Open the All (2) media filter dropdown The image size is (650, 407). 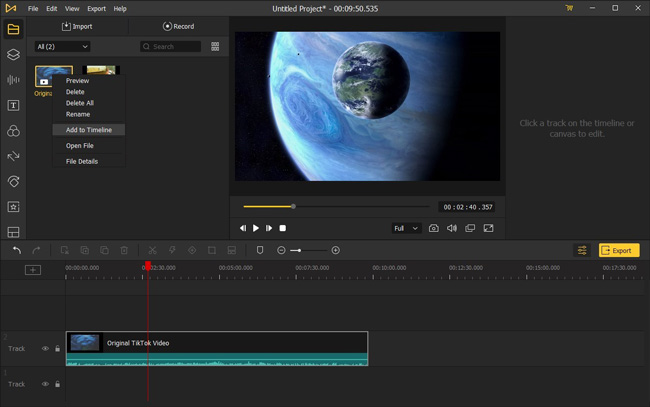click(x=62, y=46)
